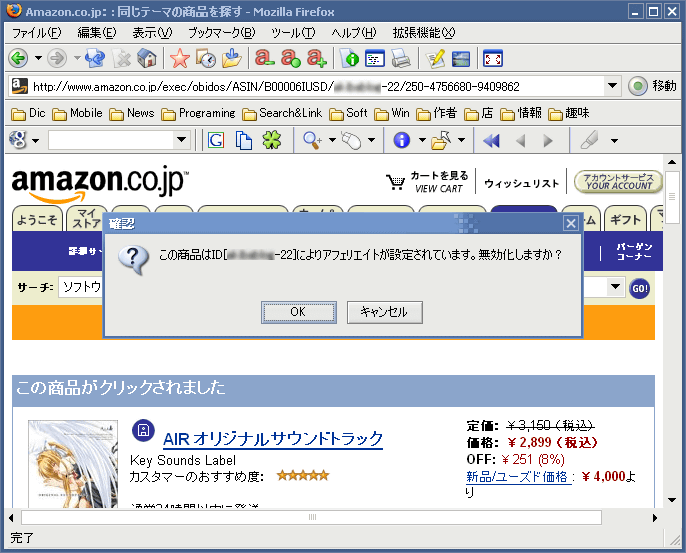Open the Mobile bookmark folder
The width and height of the screenshot is (686, 553).
pos(77,113)
